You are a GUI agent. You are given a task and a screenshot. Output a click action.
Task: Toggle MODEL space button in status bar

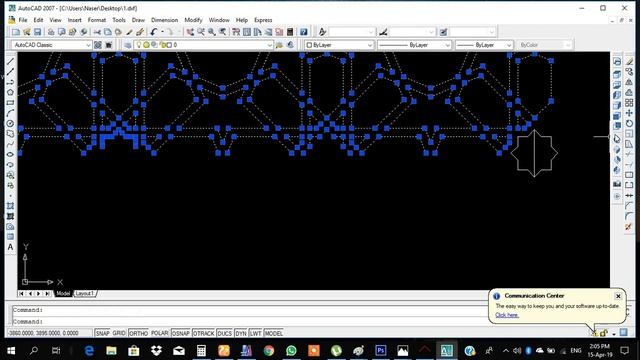click(274, 333)
